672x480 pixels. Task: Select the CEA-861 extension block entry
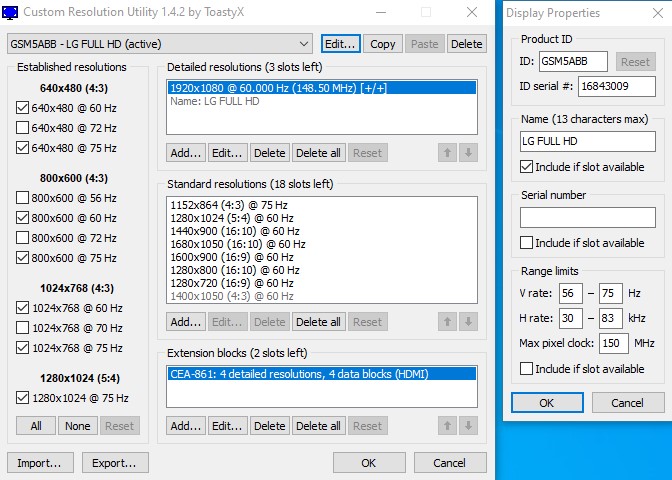point(295,373)
